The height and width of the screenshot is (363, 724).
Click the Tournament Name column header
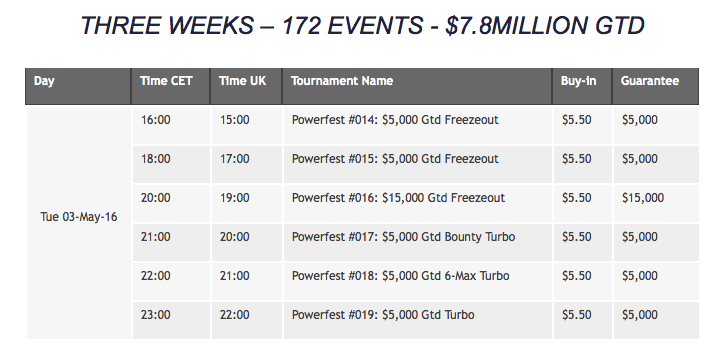pyautogui.click(x=417, y=86)
